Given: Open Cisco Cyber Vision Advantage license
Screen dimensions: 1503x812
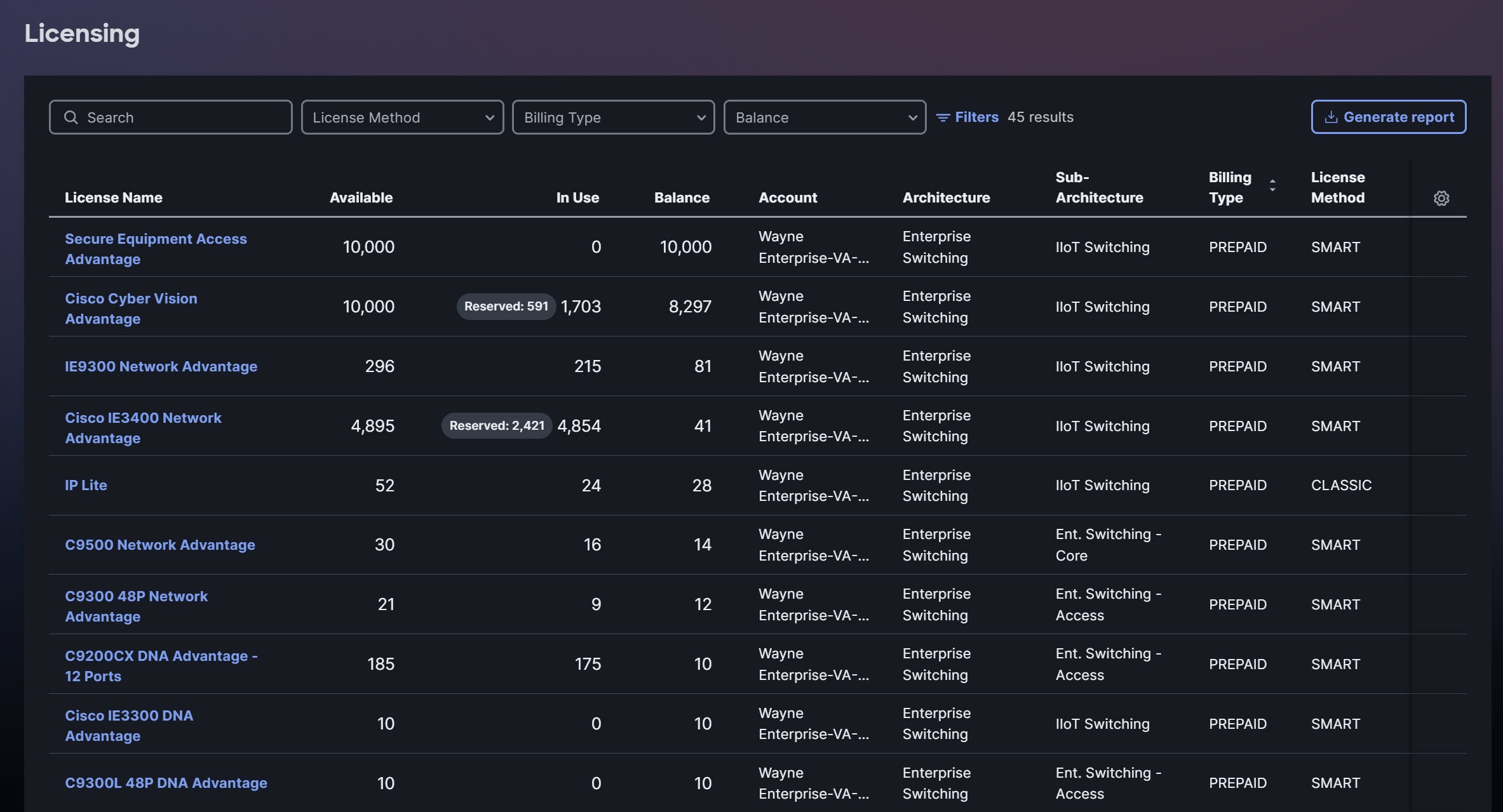Looking at the screenshot, I should (131, 309).
